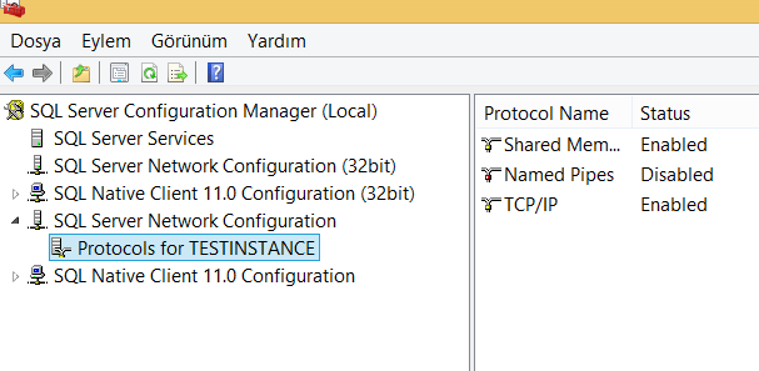Click the bottom SQL Native Client 11.0 icon
This screenshot has height=371, width=759.
coord(38,276)
